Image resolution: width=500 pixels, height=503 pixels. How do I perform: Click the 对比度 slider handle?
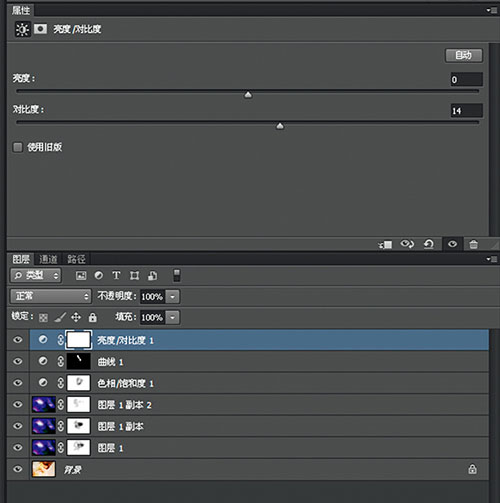point(280,126)
